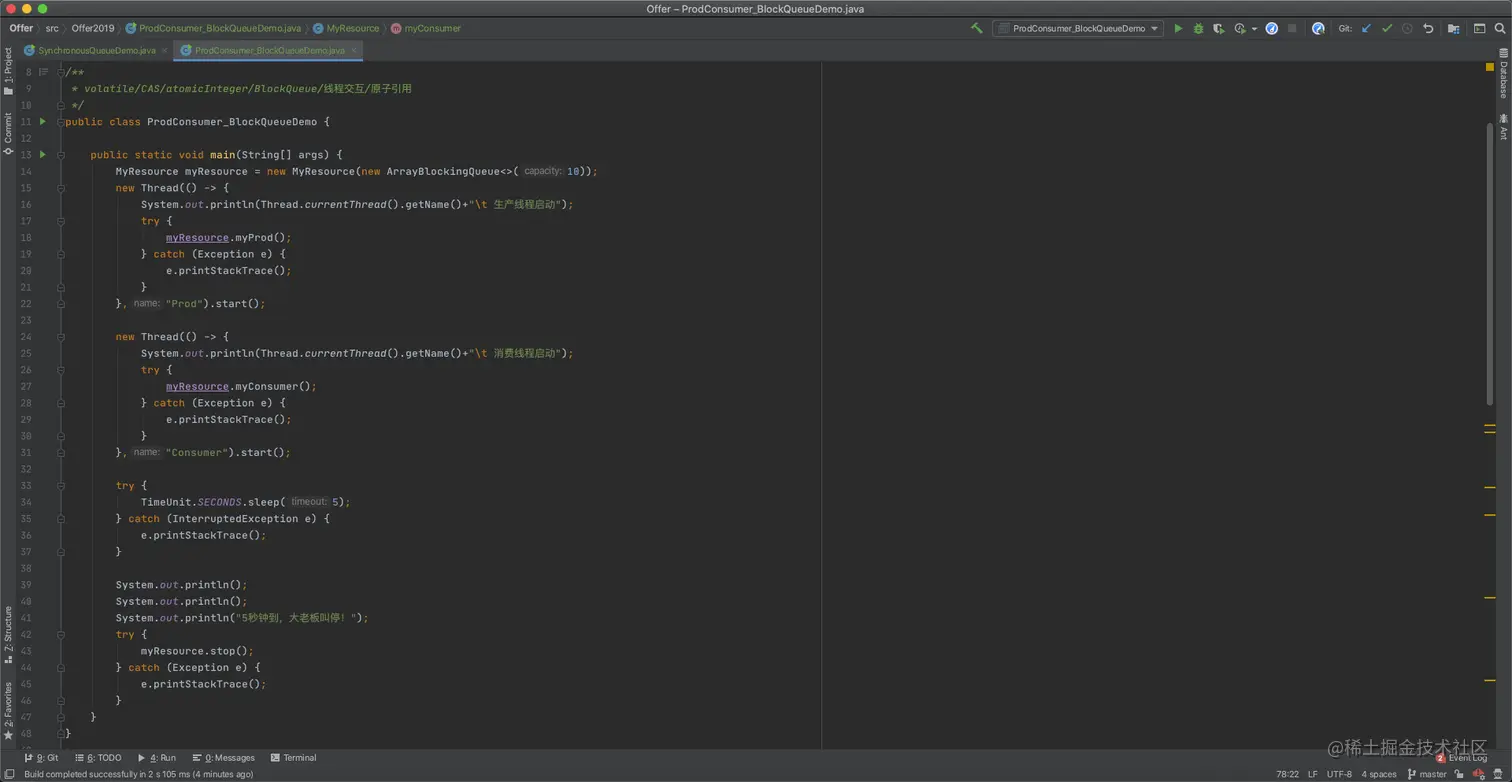
Task: Open the Project tool window sidebar
Action: 7,71
